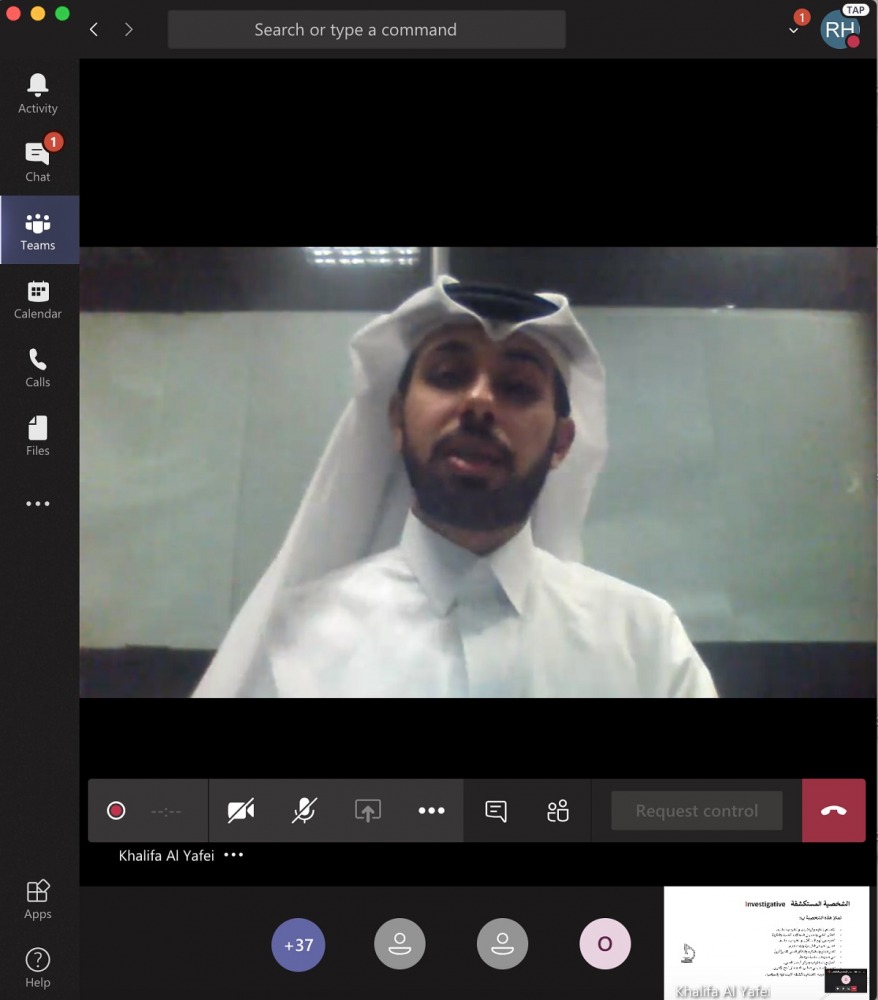Viewport: 878px width, 1000px height.
Task: Turn on the camera
Action: click(x=240, y=811)
